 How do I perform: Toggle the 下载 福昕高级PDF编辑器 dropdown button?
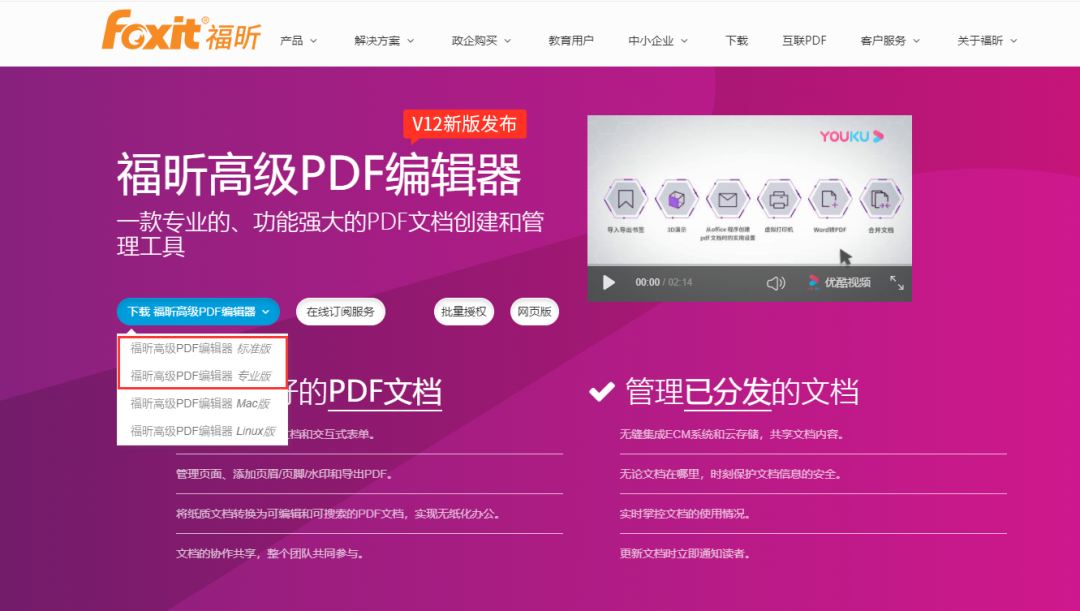198,311
